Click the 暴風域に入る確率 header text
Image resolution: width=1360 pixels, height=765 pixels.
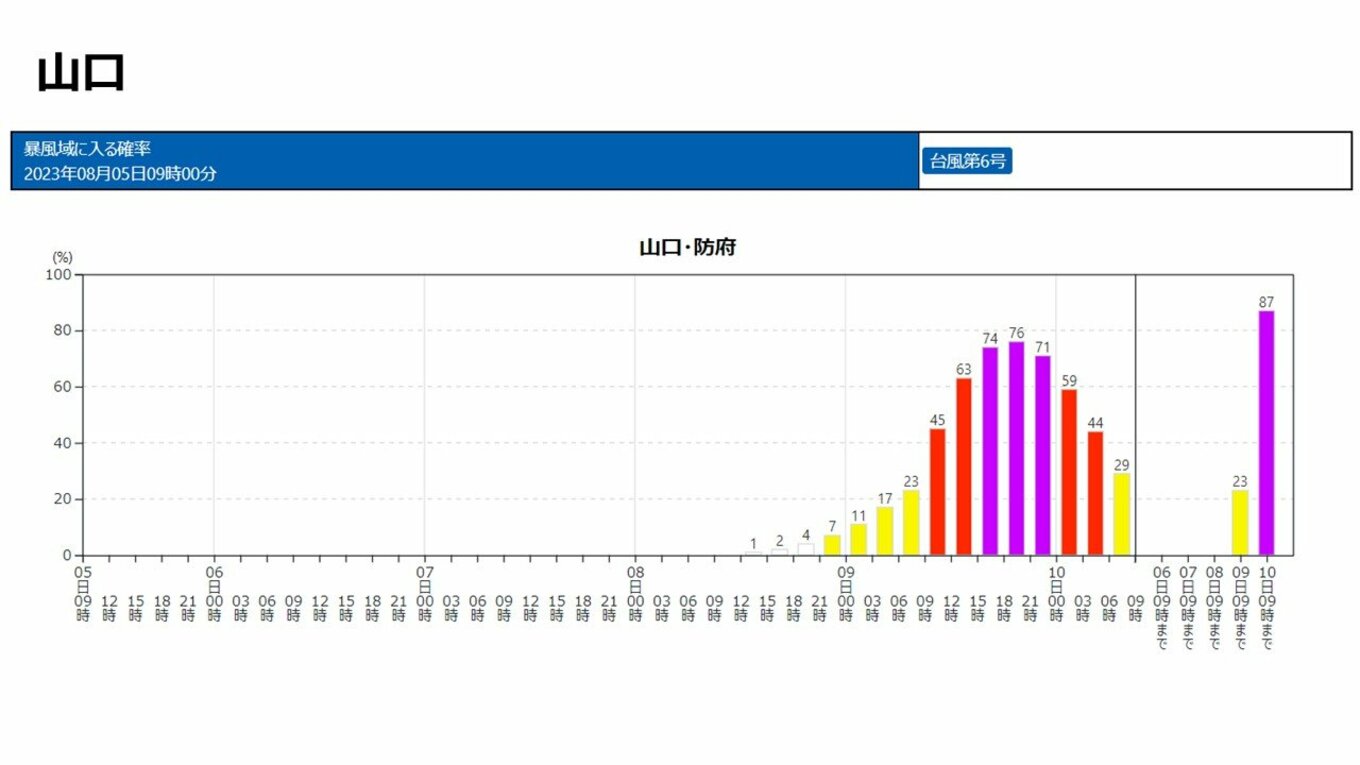88,149
